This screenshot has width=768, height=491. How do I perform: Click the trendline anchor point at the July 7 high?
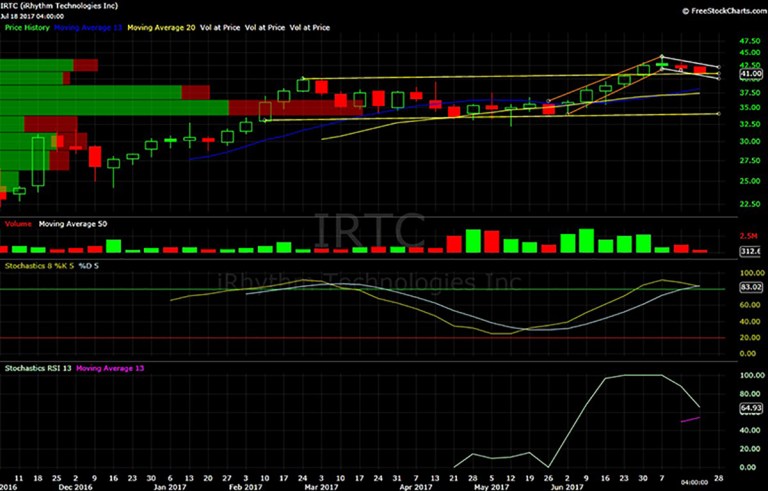(x=662, y=56)
